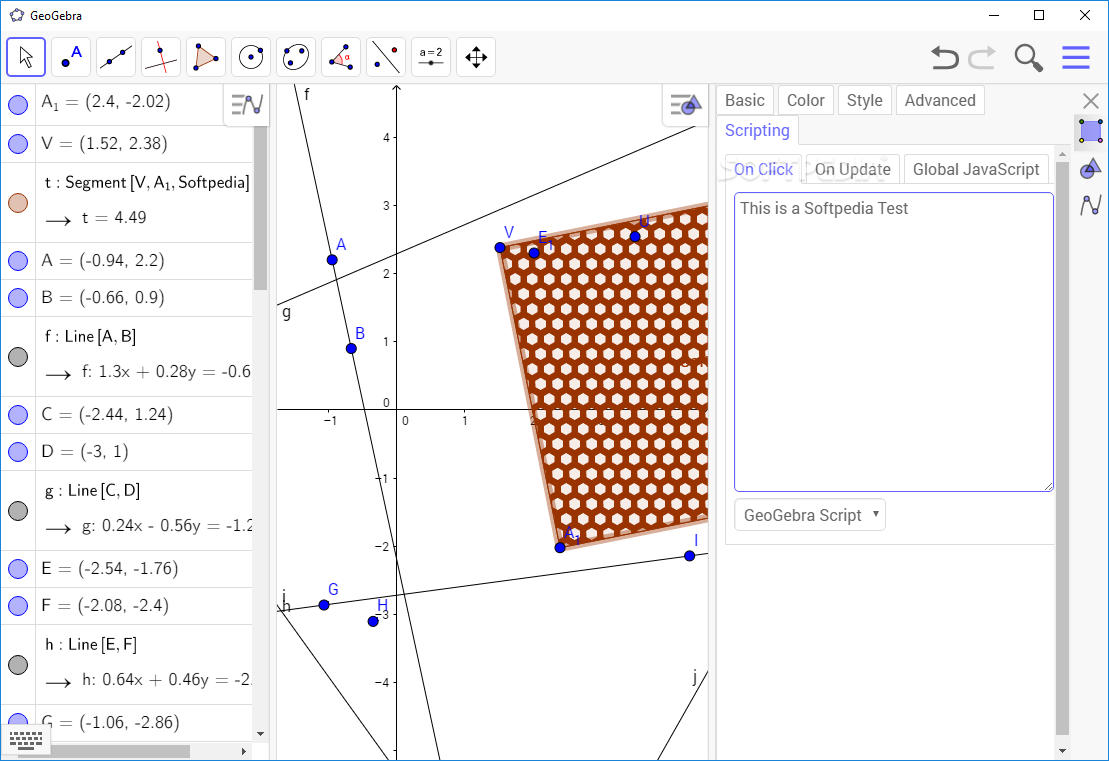Toggle visibility of point E
Screen dimensions: 1109x761
click(x=18, y=569)
